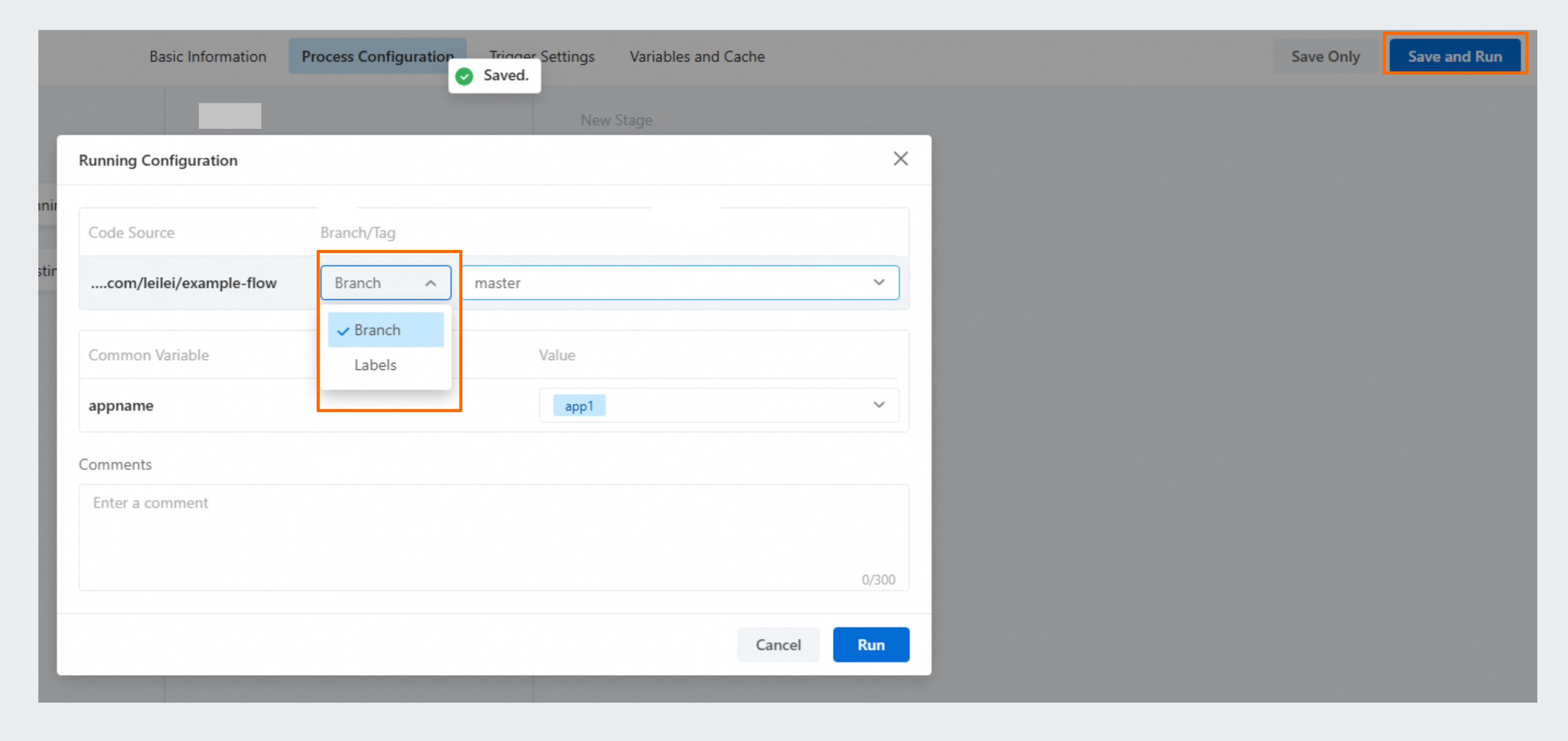1568x741 pixels.
Task: Click the Save Only button
Action: 1325,56
